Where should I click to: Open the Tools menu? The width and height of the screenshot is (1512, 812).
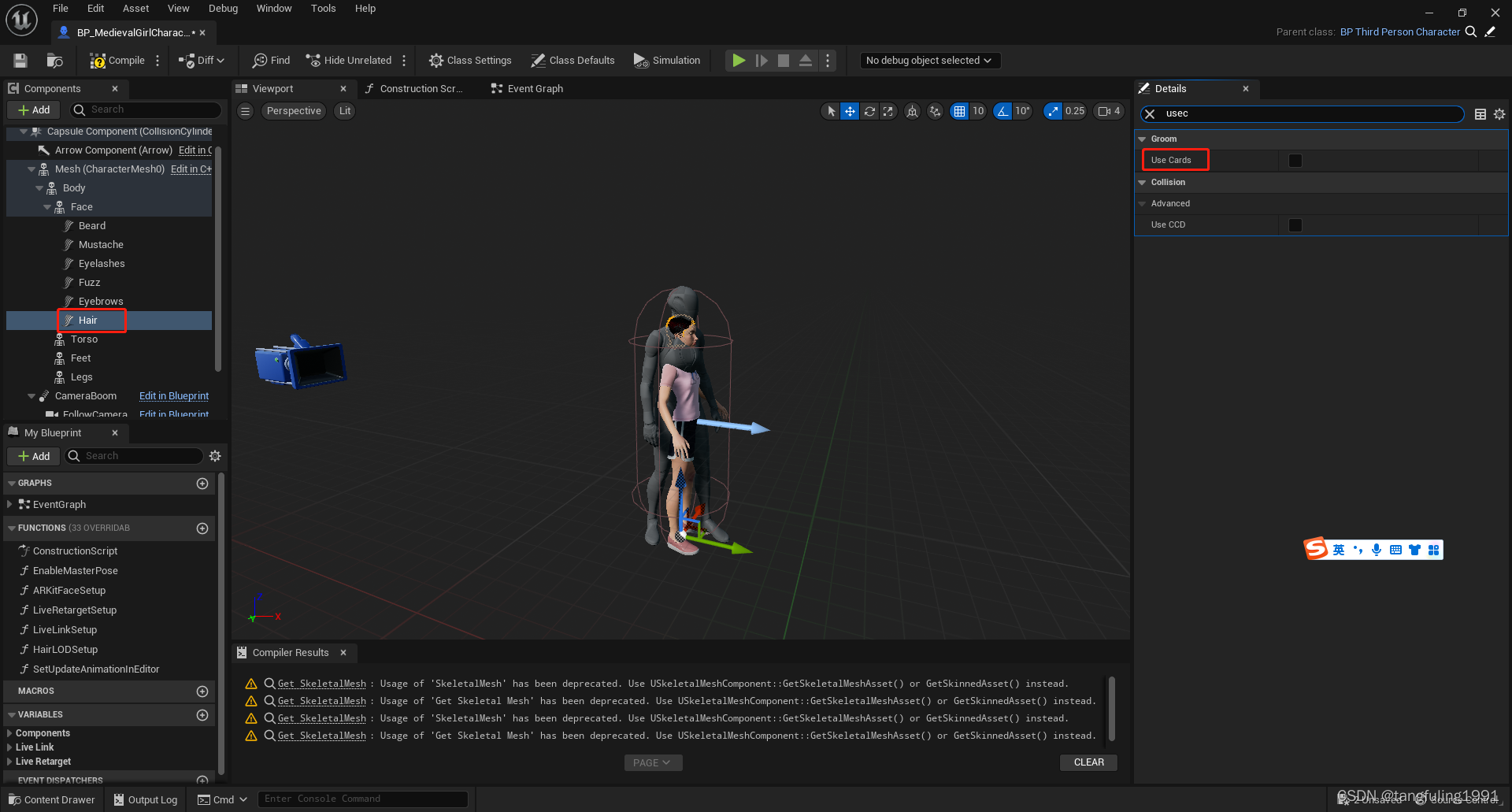323,9
